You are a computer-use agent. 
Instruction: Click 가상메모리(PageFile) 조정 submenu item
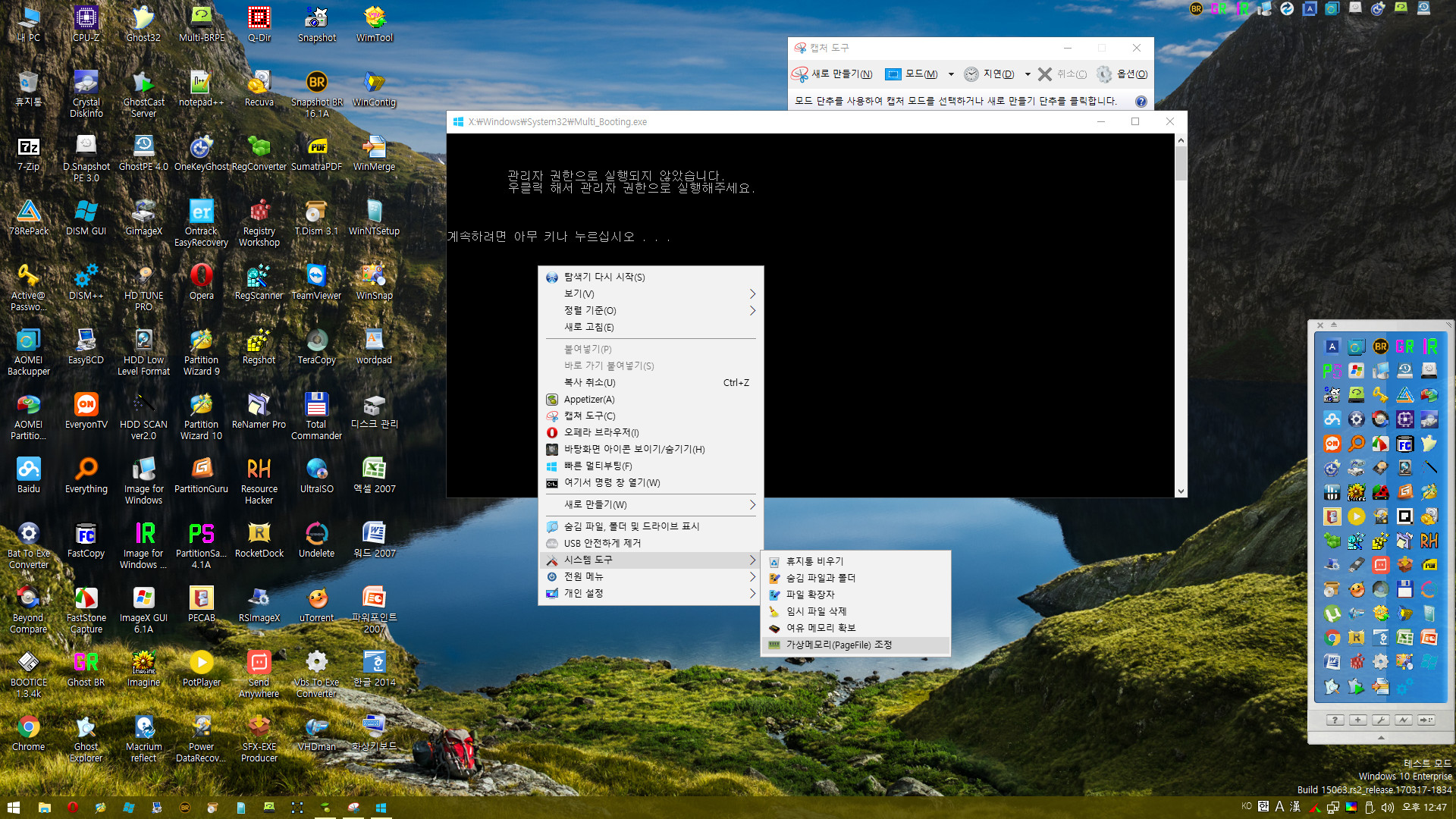[855, 645]
